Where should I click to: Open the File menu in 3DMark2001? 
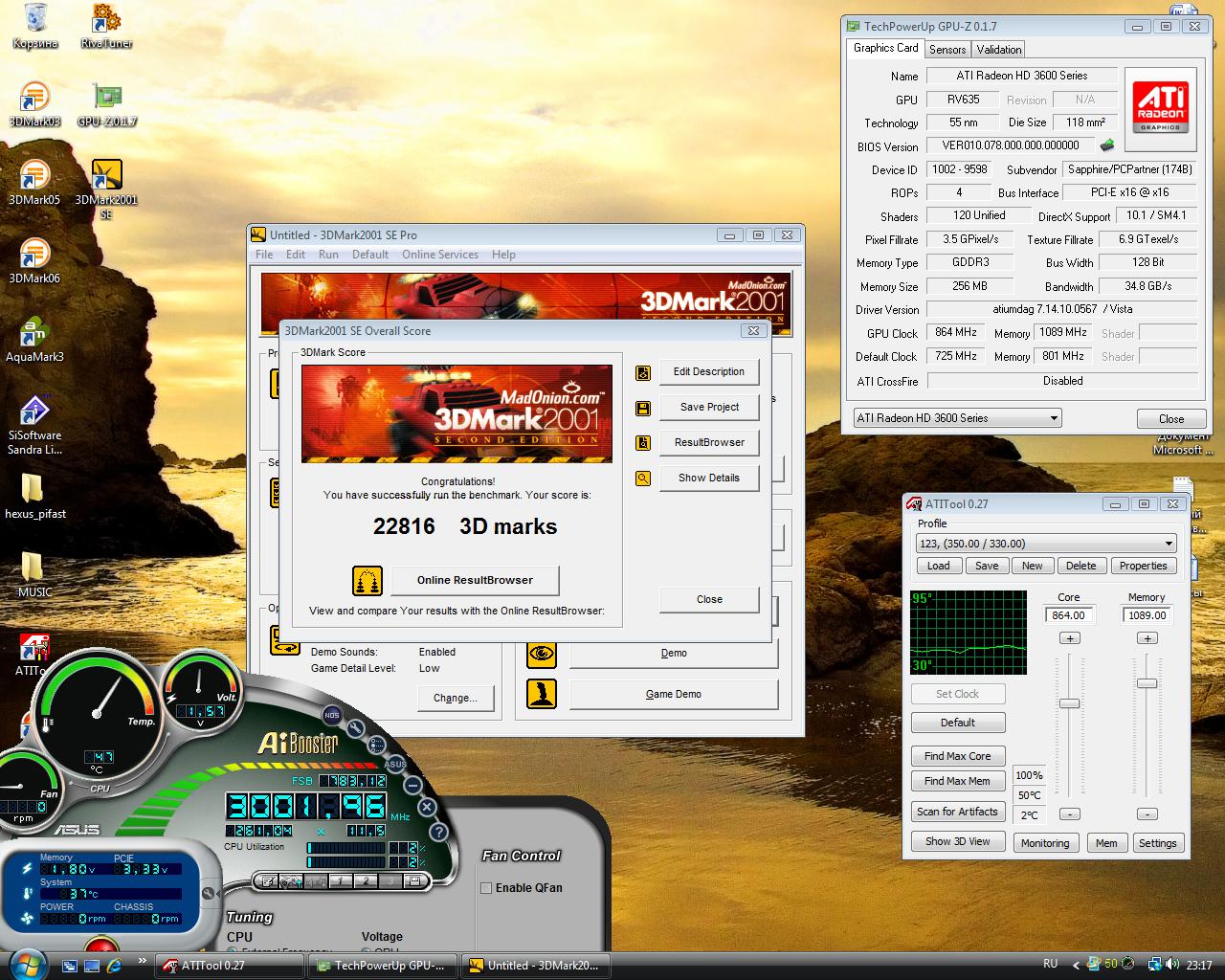coord(264,255)
